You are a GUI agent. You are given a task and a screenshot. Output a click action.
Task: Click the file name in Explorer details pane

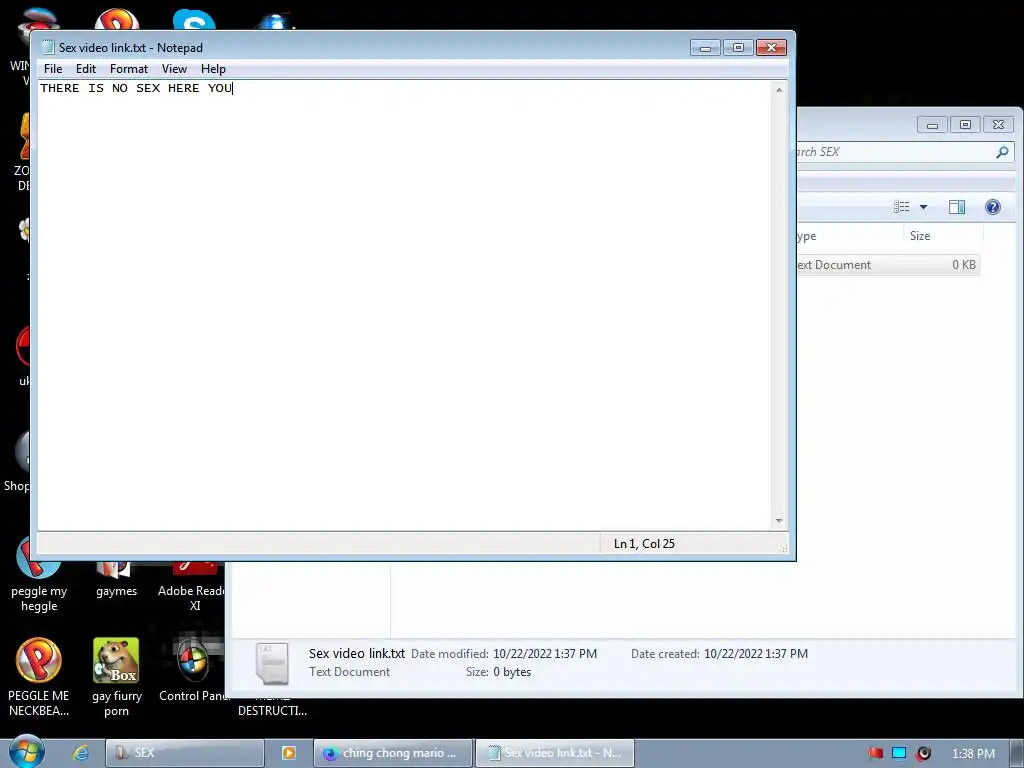pyautogui.click(x=357, y=654)
